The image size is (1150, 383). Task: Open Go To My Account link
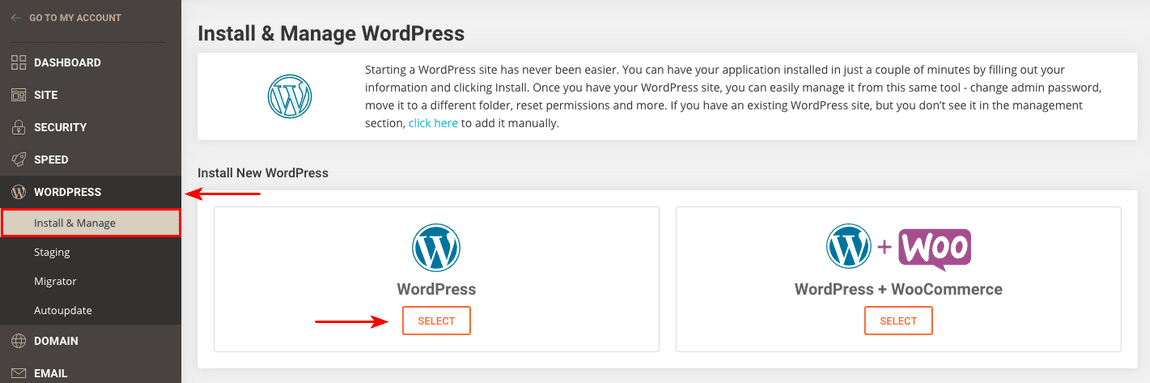click(75, 18)
